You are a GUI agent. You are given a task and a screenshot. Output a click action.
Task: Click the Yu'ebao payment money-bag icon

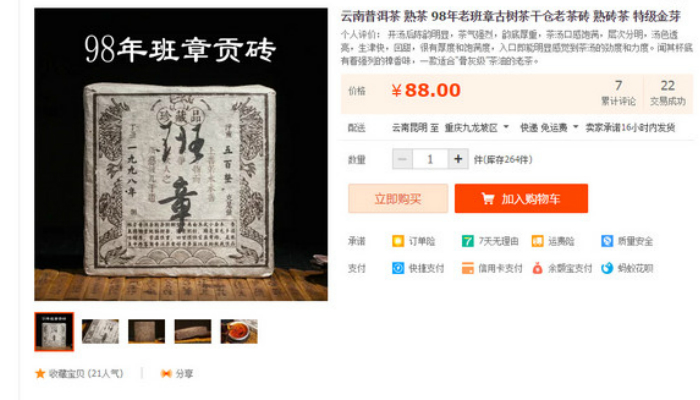coord(537,268)
